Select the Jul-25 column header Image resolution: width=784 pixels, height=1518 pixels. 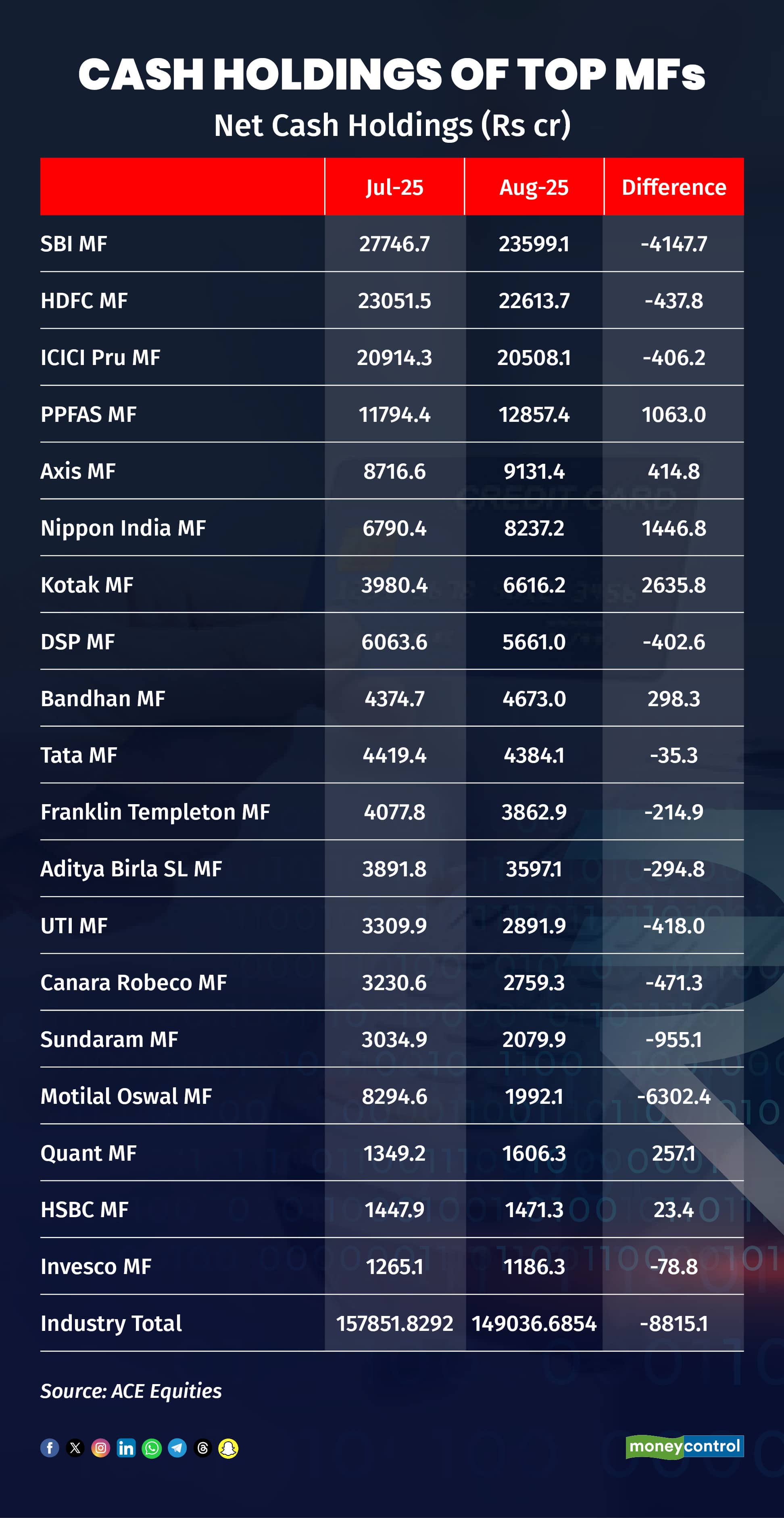[394, 187]
